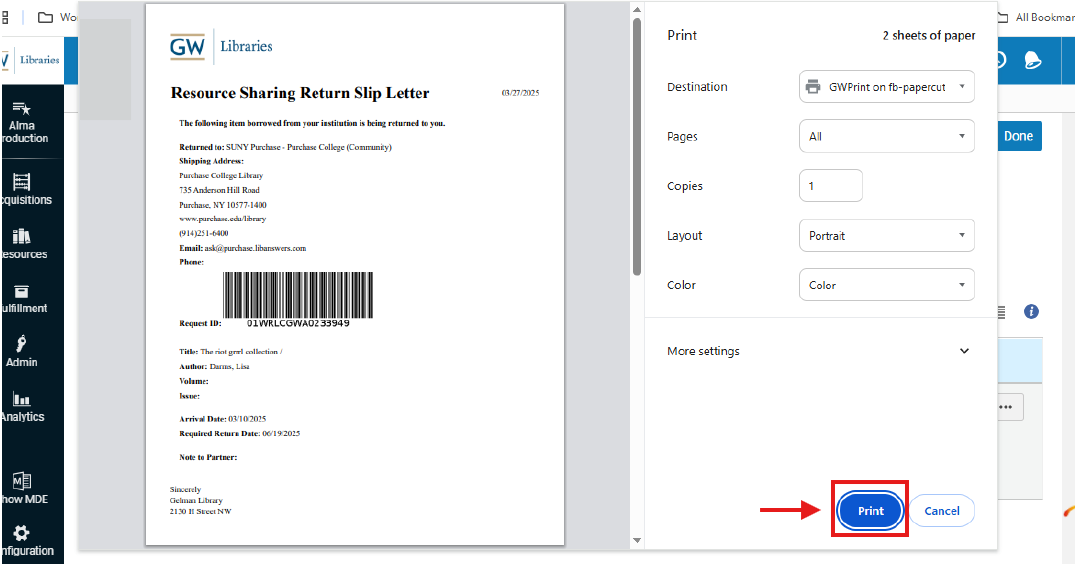
Task: Open the Pages dropdown
Action: 886,136
